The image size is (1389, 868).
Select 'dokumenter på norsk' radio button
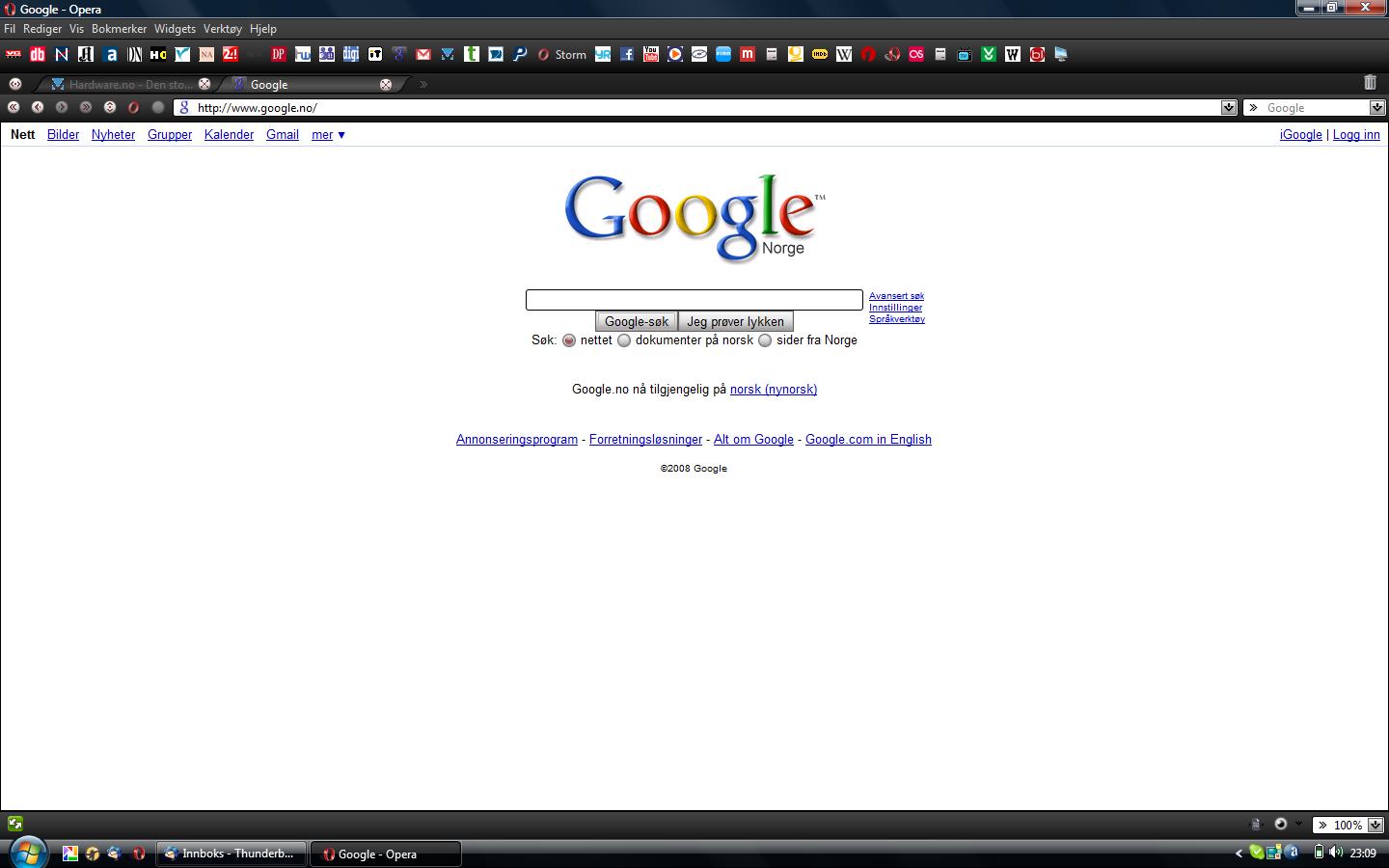pyautogui.click(x=624, y=340)
